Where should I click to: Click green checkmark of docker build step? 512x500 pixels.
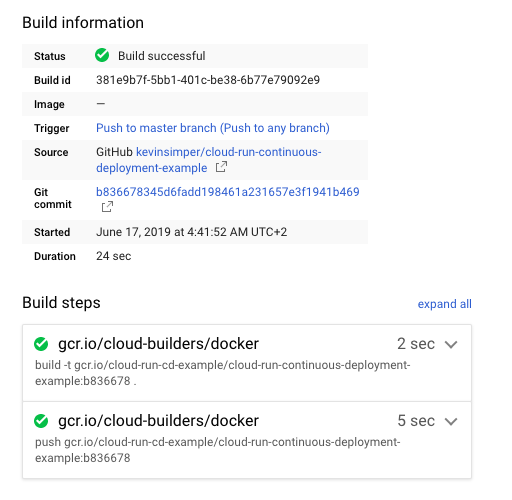coord(41,344)
